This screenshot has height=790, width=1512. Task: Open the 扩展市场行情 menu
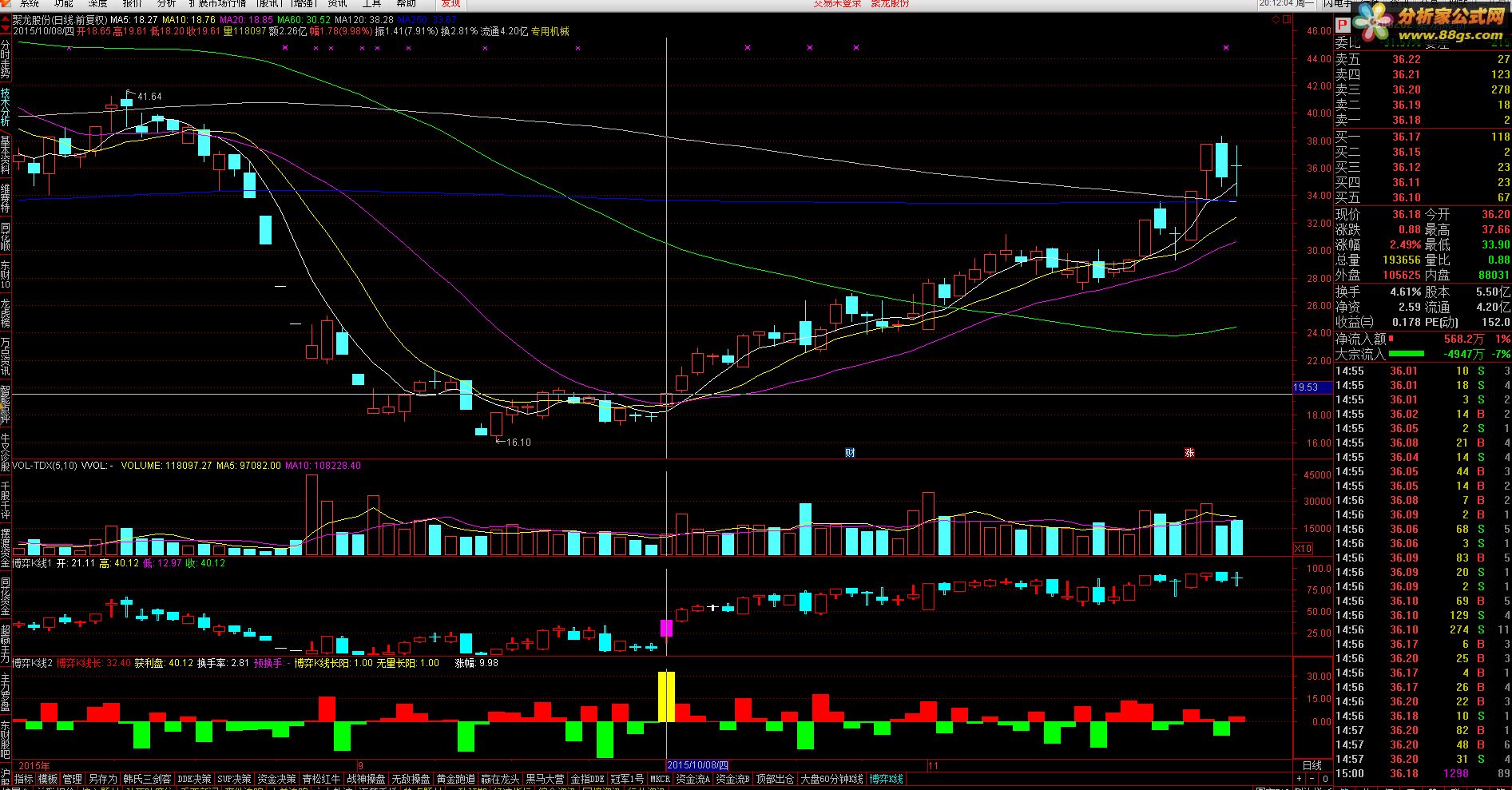pyautogui.click(x=217, y=4)
